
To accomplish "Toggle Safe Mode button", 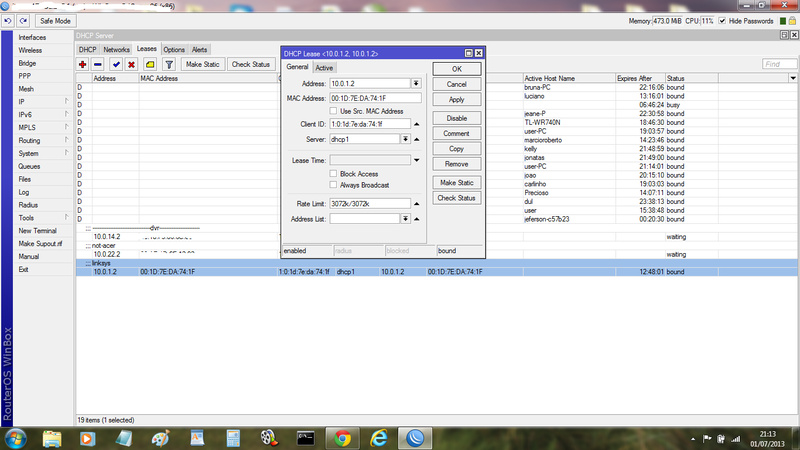I will (x=55, y=21).
